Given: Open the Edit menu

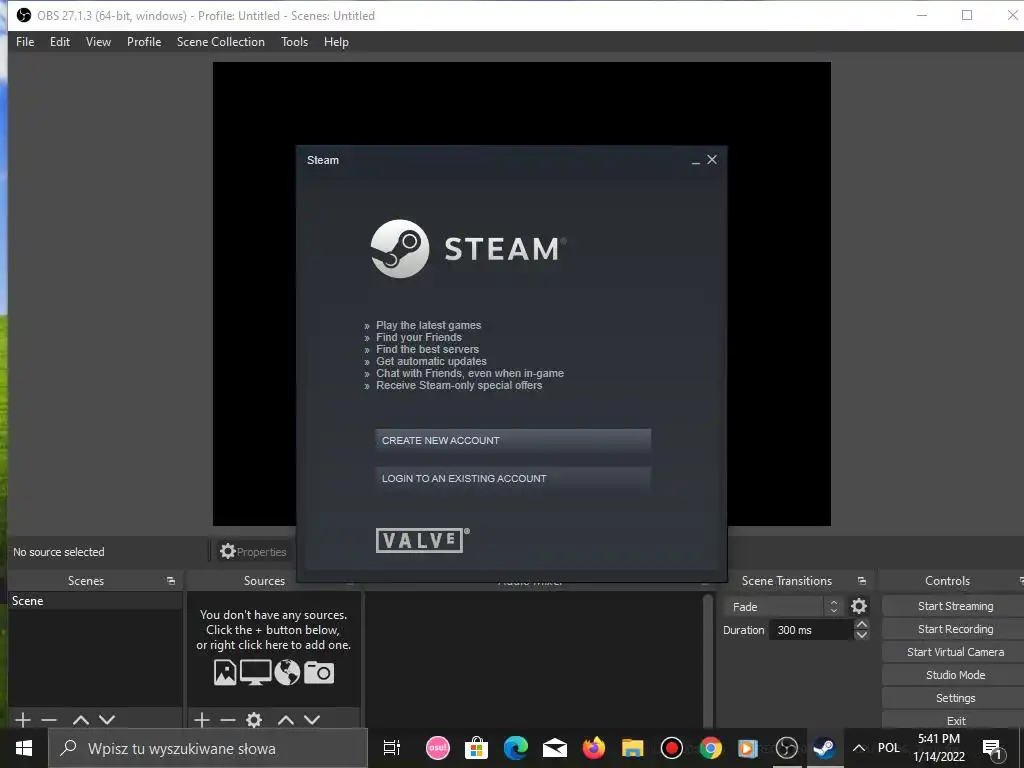Looking at the screenshot, I should click(x=59, y=42).
